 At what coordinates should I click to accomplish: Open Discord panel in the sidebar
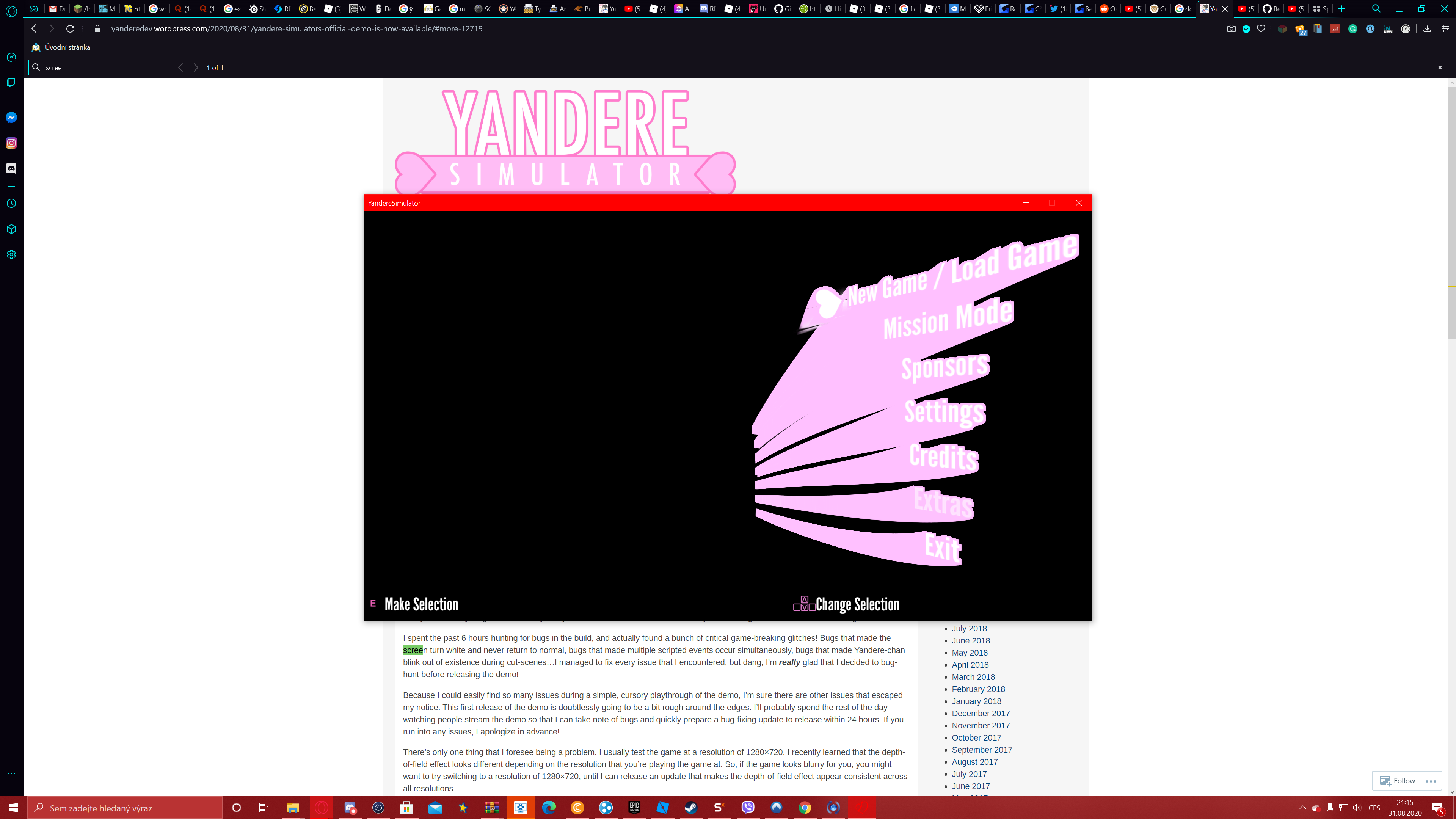pos(11,168)
